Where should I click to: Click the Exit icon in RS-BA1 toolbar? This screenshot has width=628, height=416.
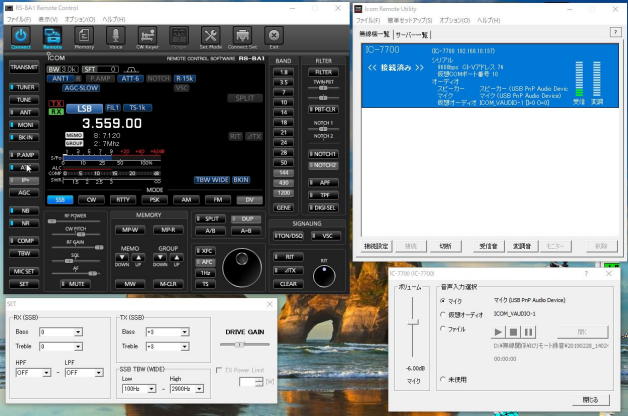pyautogui.click(x=273, y=35)
